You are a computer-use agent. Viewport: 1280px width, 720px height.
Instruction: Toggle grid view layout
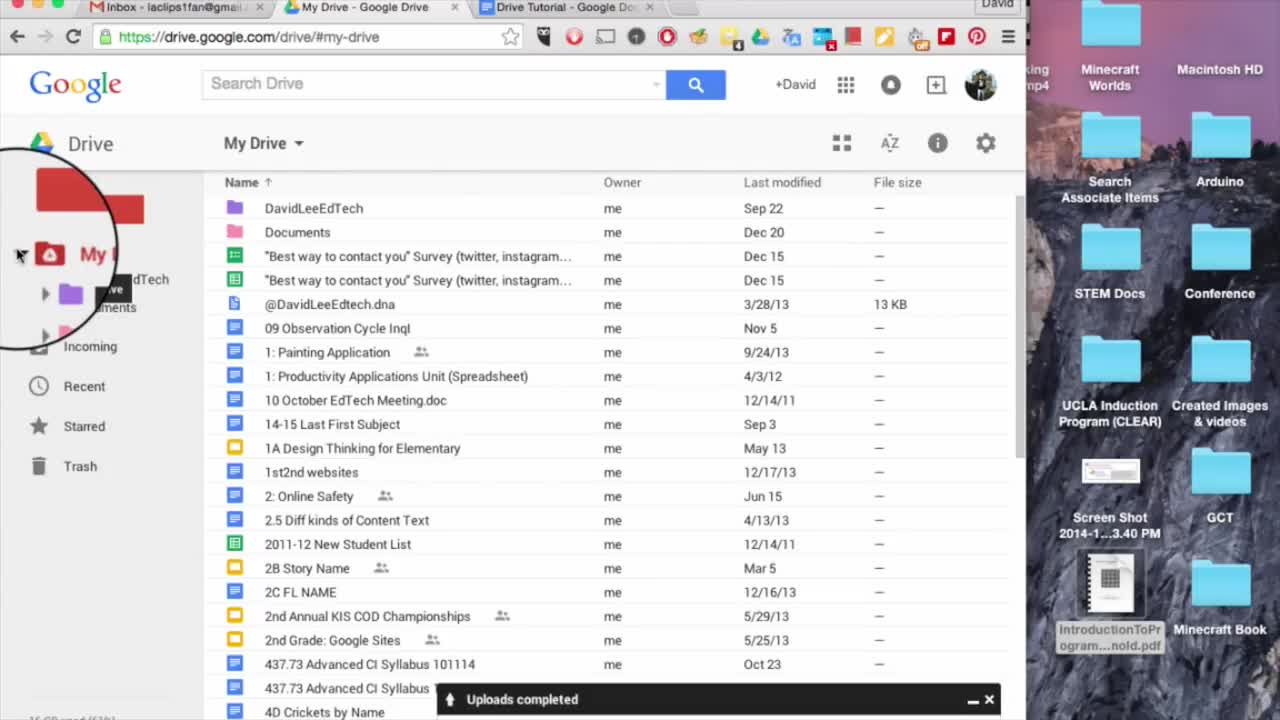click(842, 143)
